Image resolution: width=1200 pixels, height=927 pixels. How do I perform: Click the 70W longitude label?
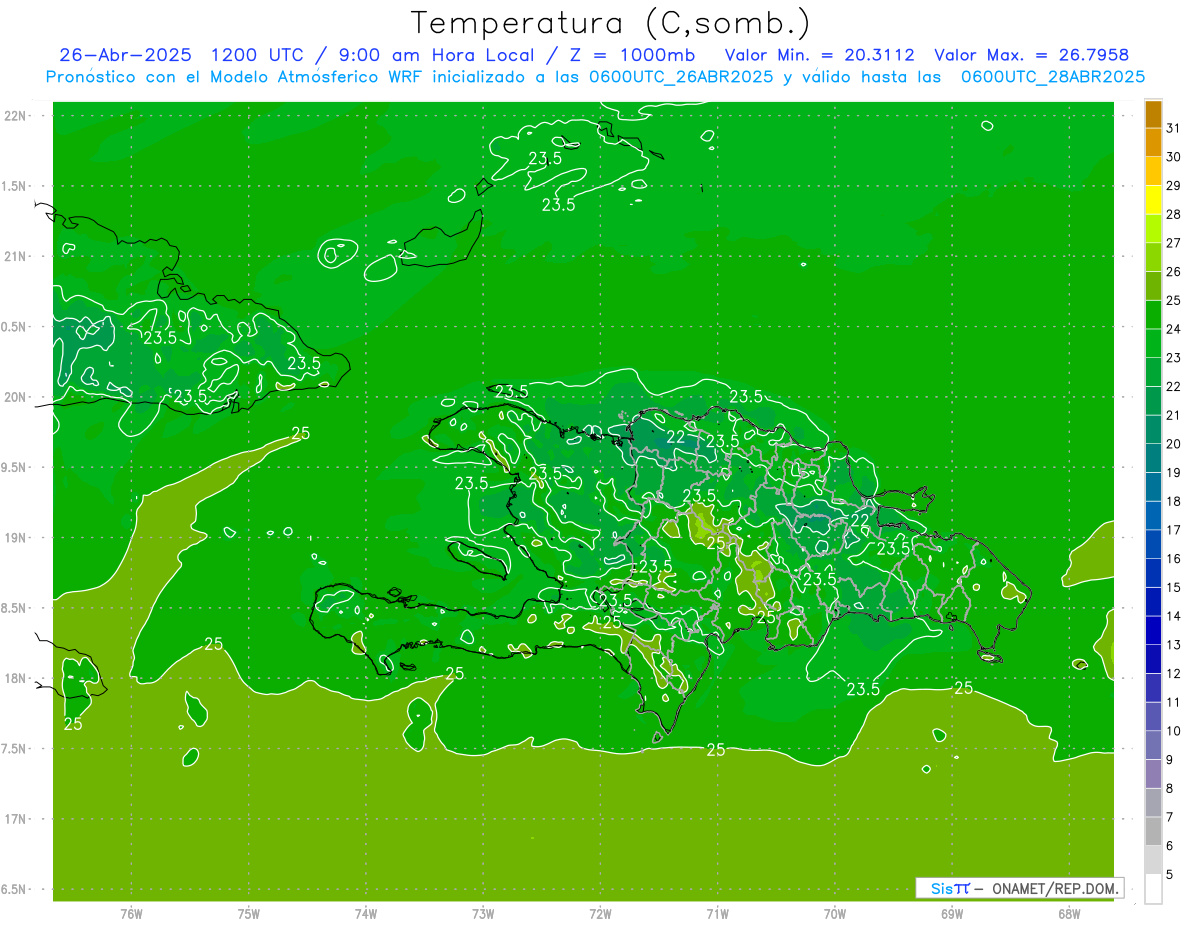click(834, 914)
